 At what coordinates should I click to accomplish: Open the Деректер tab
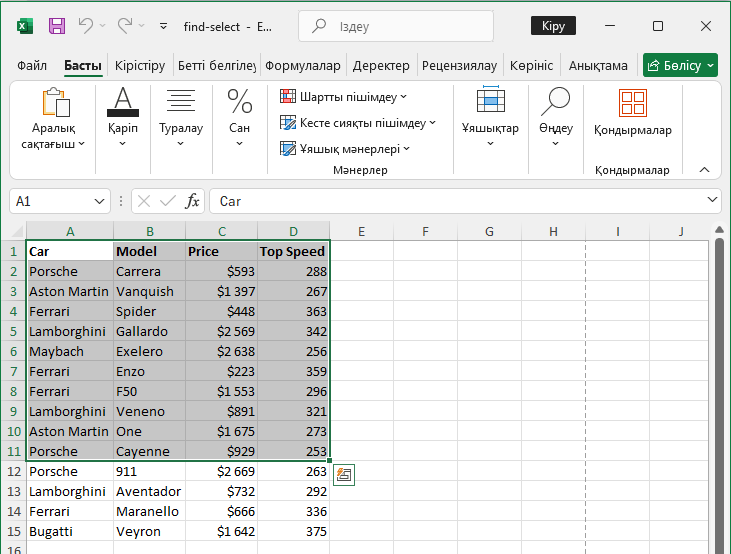(x=381, y=65)
